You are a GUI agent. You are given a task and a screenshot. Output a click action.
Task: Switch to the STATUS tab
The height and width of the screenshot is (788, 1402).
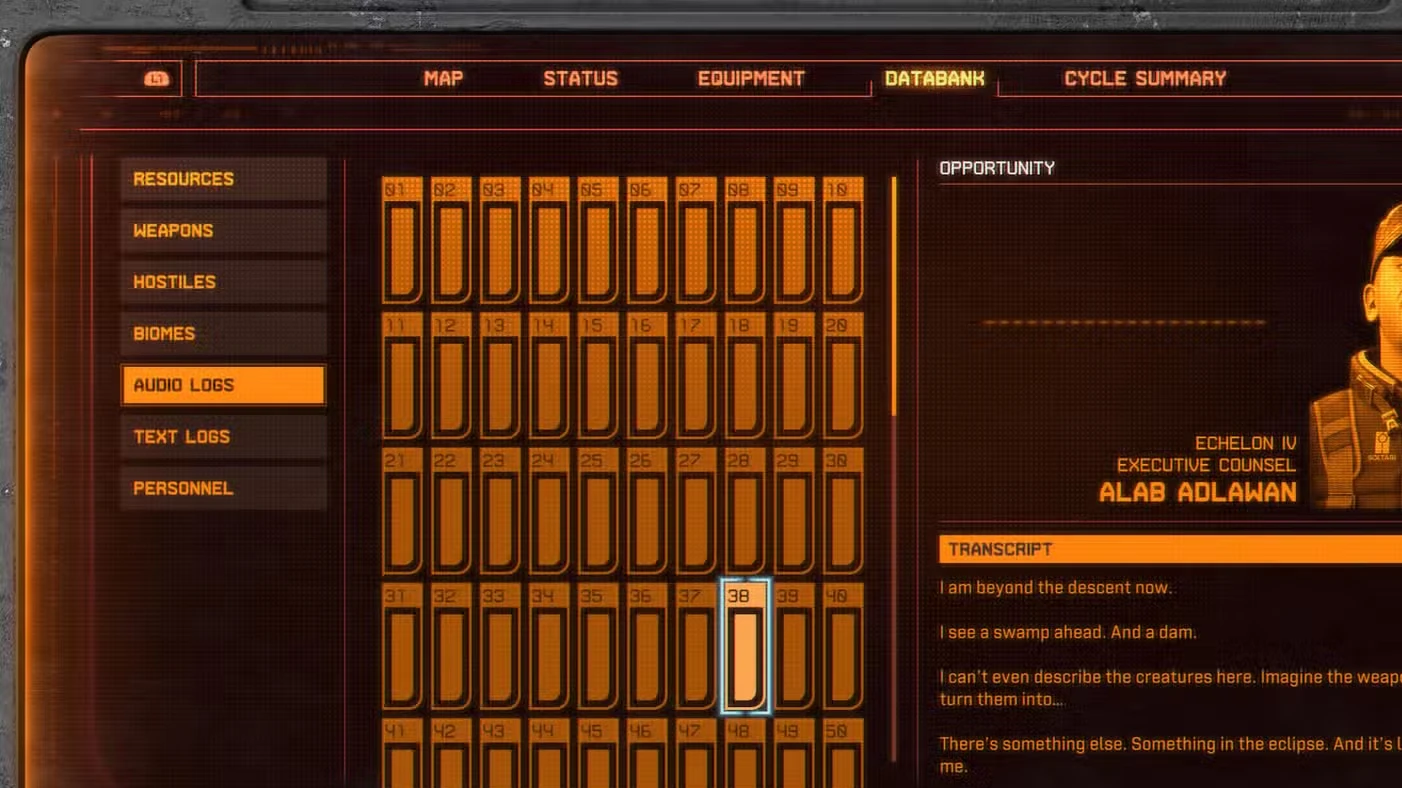580,78
